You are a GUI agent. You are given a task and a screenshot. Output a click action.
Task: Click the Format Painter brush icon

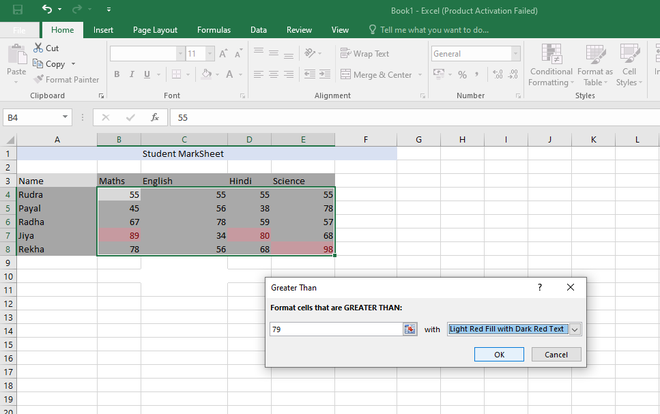pyautogui.click(x=38, y=79)
